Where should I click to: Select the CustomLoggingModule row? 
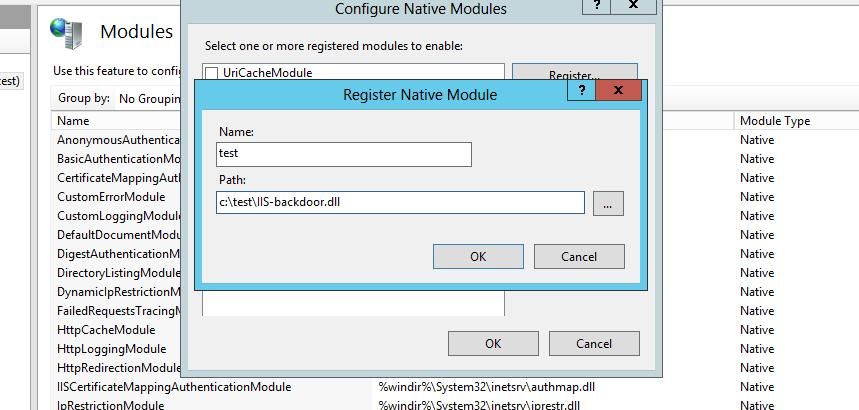[x=118, y=216]
